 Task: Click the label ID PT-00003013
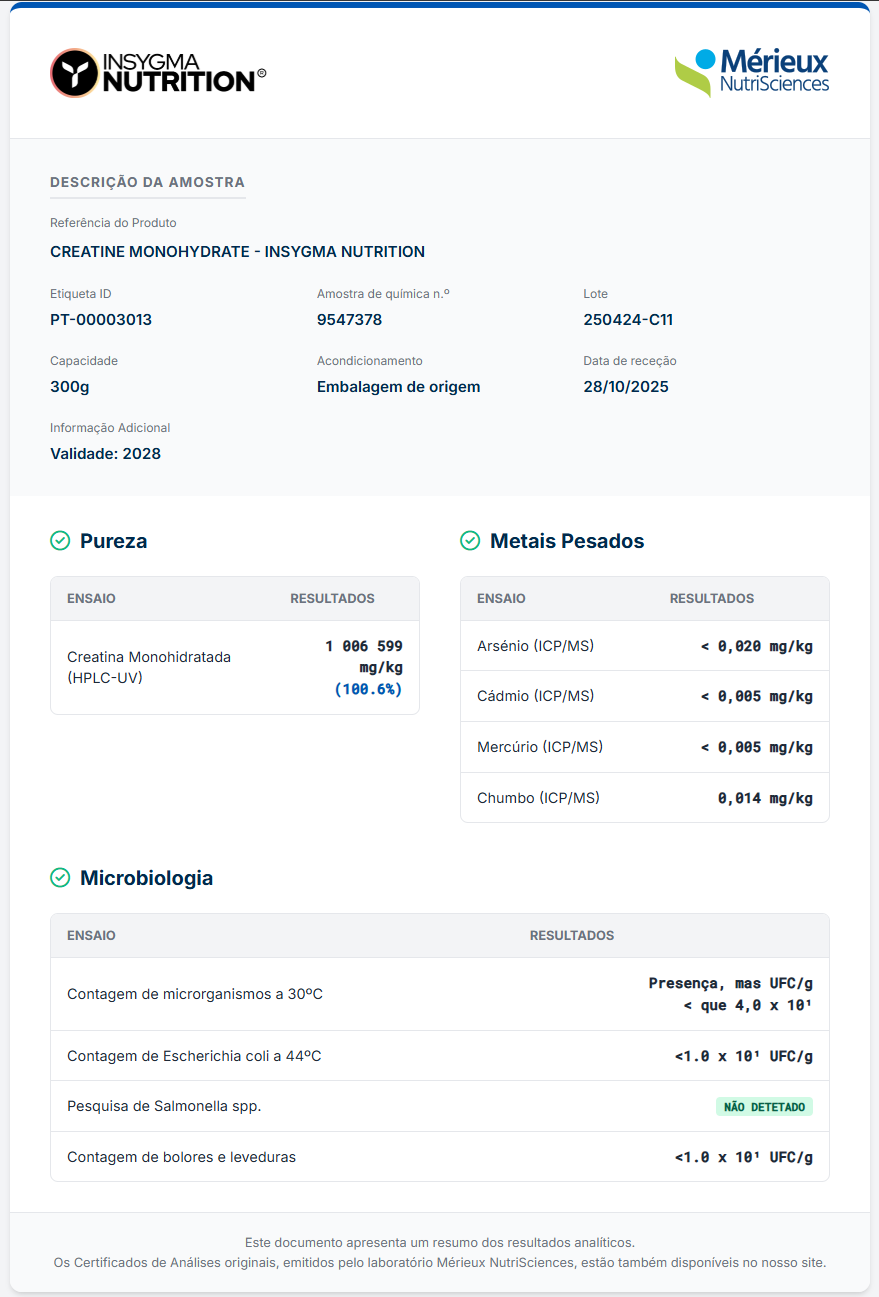pyautogui.click(x=101, y=320)
